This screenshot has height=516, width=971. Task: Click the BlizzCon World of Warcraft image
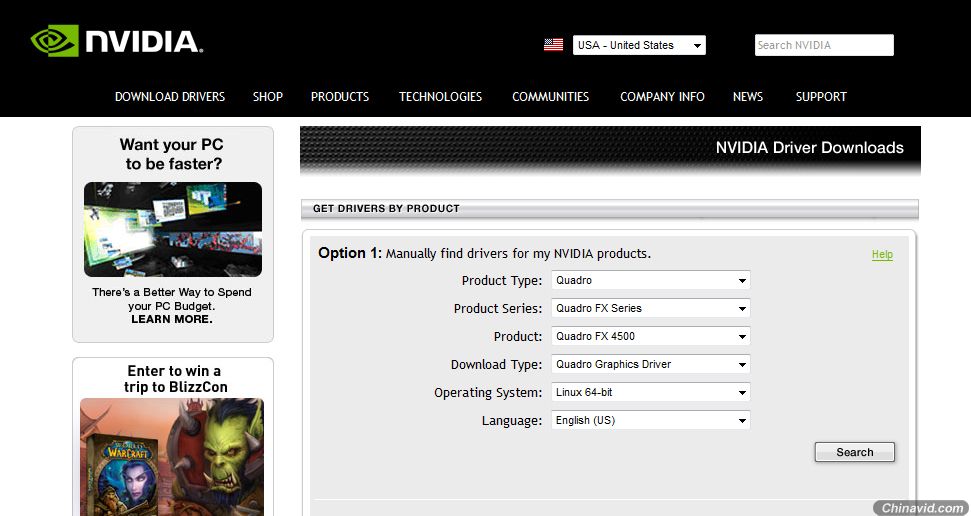pyautogui.click(x=172, y=457)
